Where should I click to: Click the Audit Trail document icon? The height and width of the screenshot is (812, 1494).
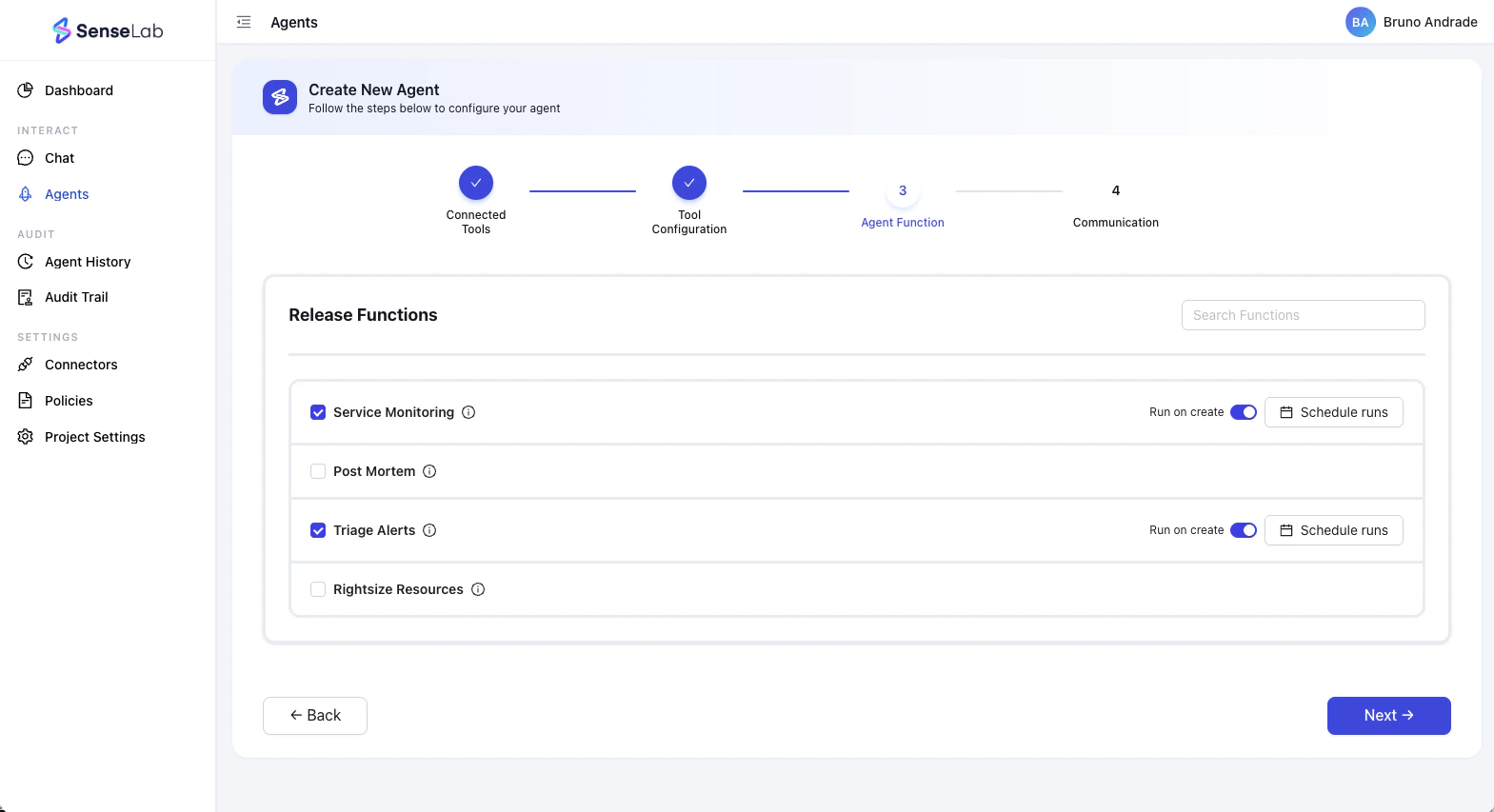click(26, 297)
